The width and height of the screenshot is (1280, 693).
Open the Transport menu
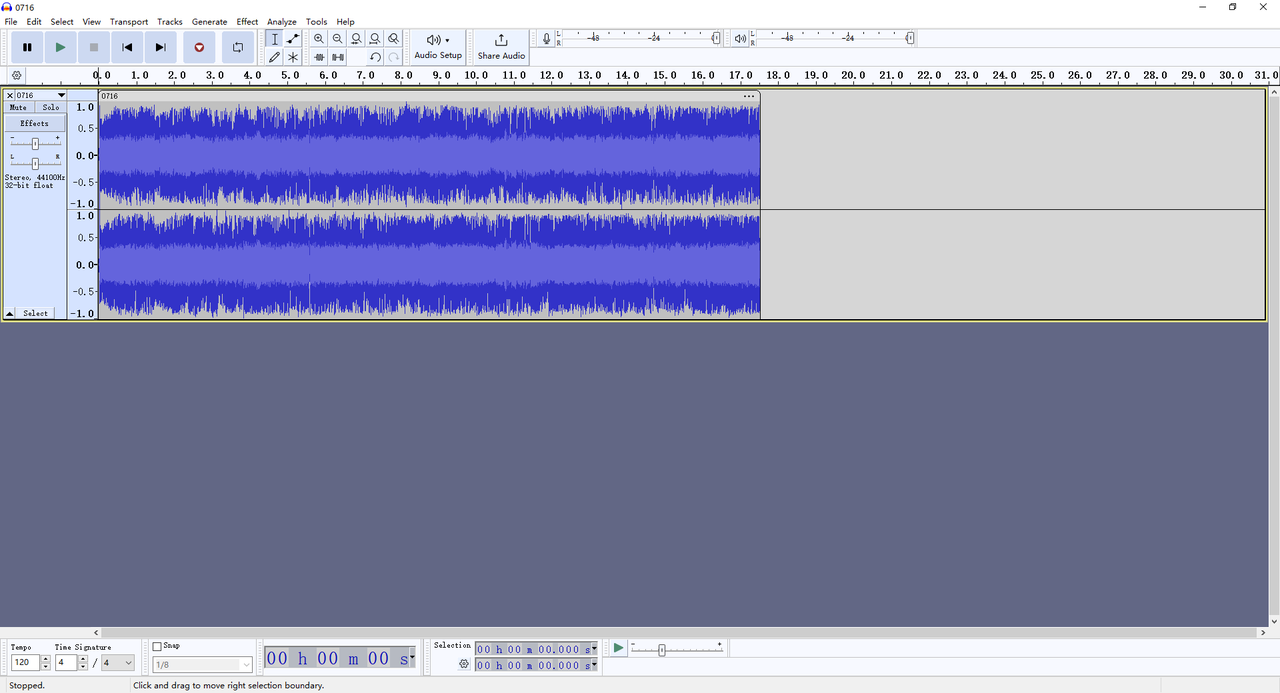[129, 21]
